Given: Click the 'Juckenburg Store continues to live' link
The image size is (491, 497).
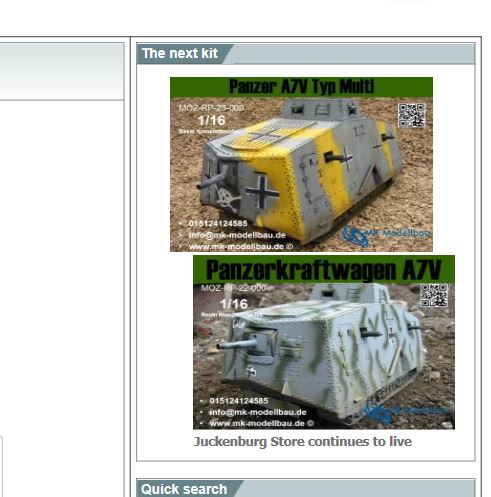Looking at the screenshot, I should tap(303, 442).
